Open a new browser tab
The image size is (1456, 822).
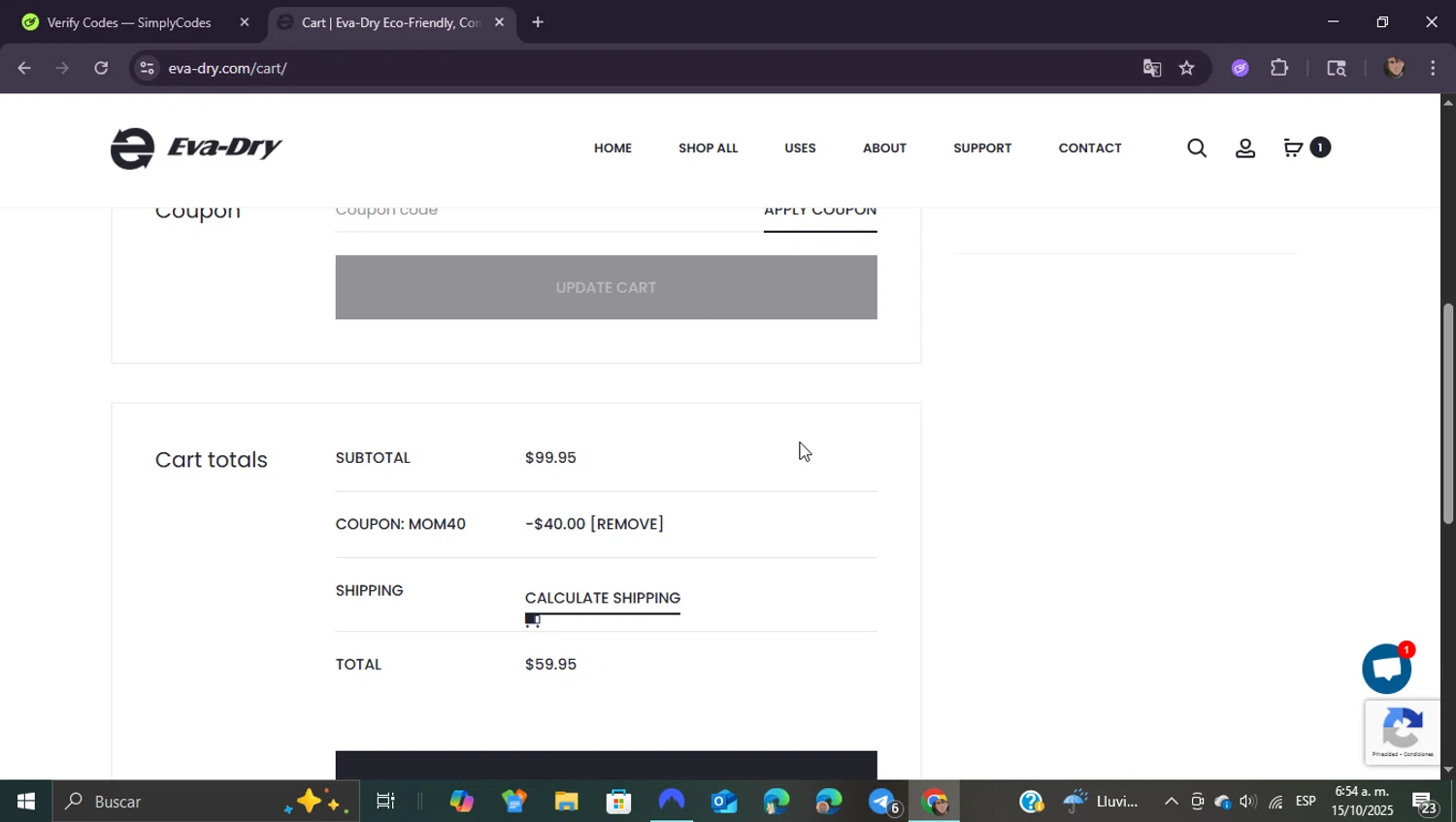(x=538, y=22)
